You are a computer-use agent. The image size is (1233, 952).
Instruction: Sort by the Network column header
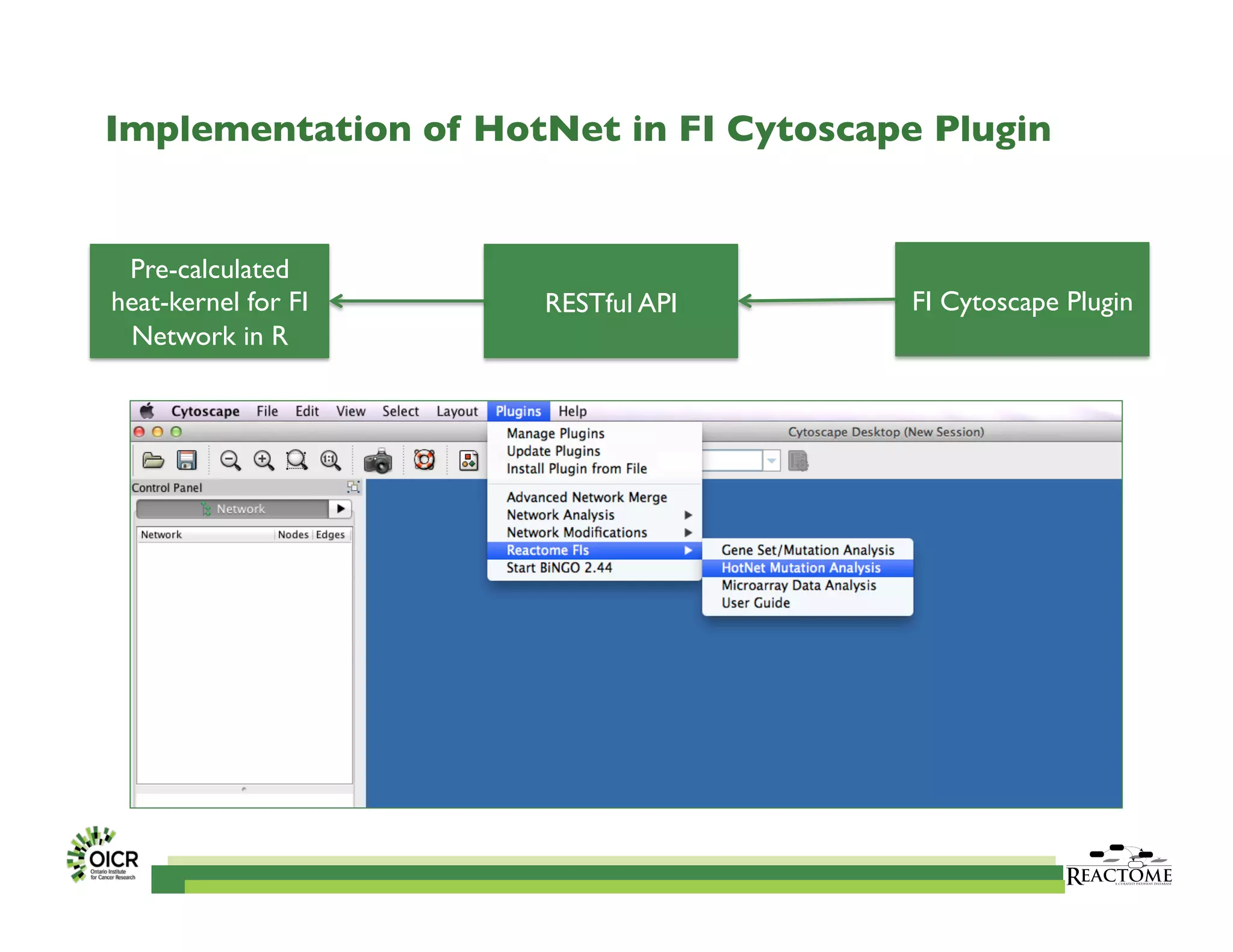pyautogui.click(x=205, y=534)
